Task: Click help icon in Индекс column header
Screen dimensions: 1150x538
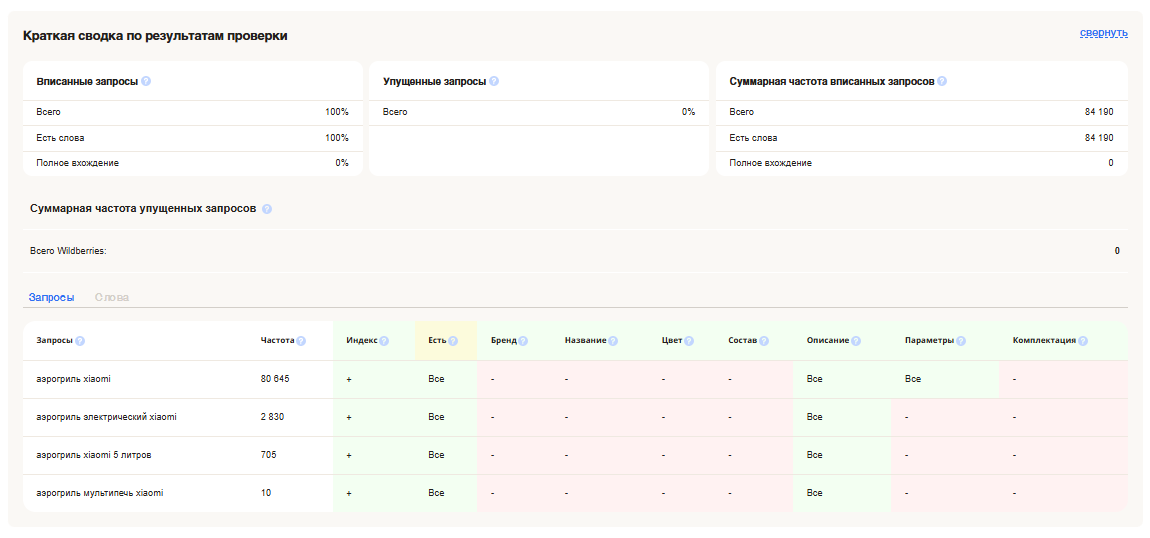Action: pos(383,341)
